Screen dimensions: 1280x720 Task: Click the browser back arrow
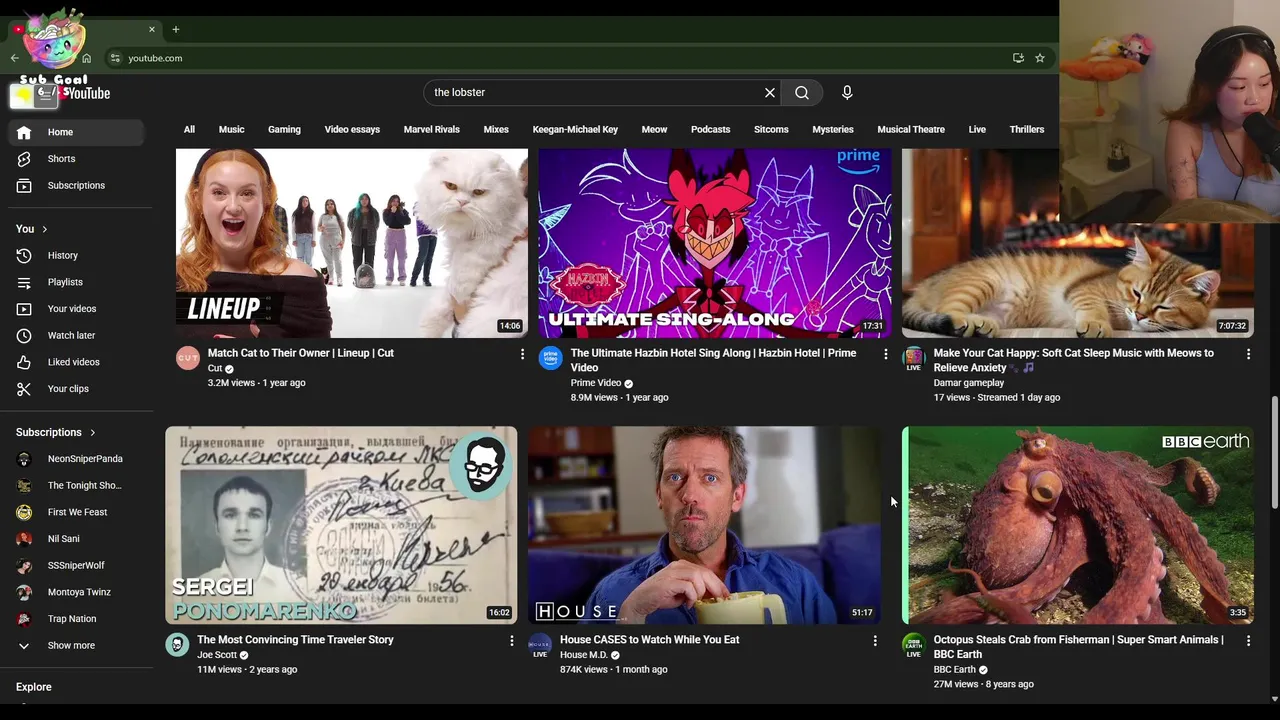(x=14, y=58)
